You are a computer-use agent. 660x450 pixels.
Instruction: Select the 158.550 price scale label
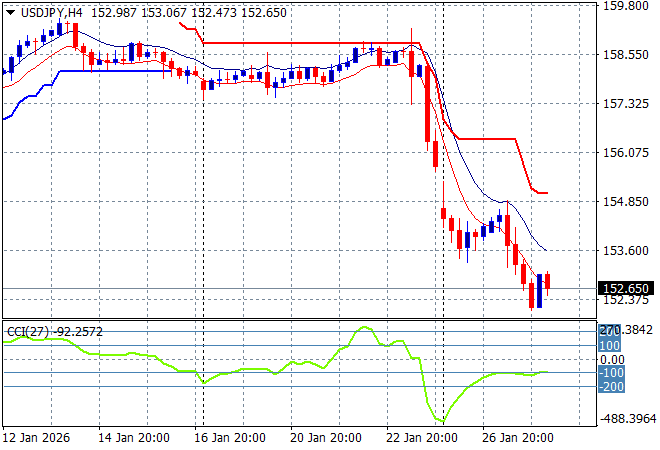625,55
